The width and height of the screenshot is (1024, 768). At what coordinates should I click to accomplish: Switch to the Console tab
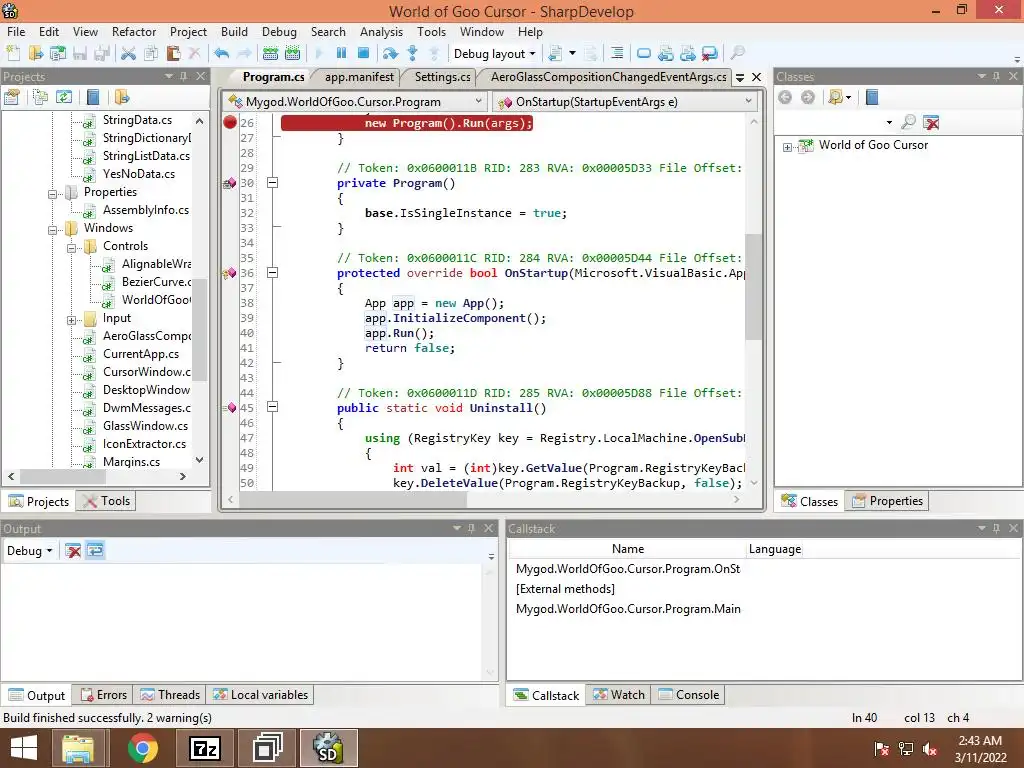[689, 695]
